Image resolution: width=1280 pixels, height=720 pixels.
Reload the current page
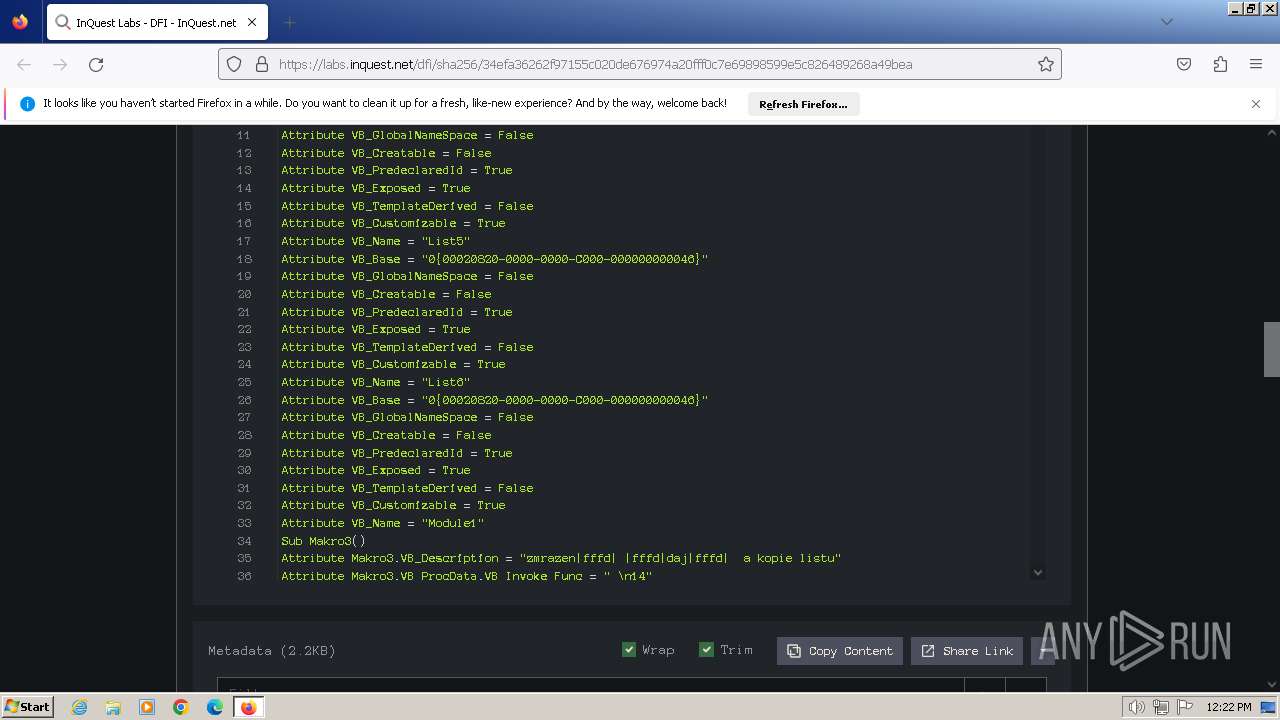click(96, 64)
